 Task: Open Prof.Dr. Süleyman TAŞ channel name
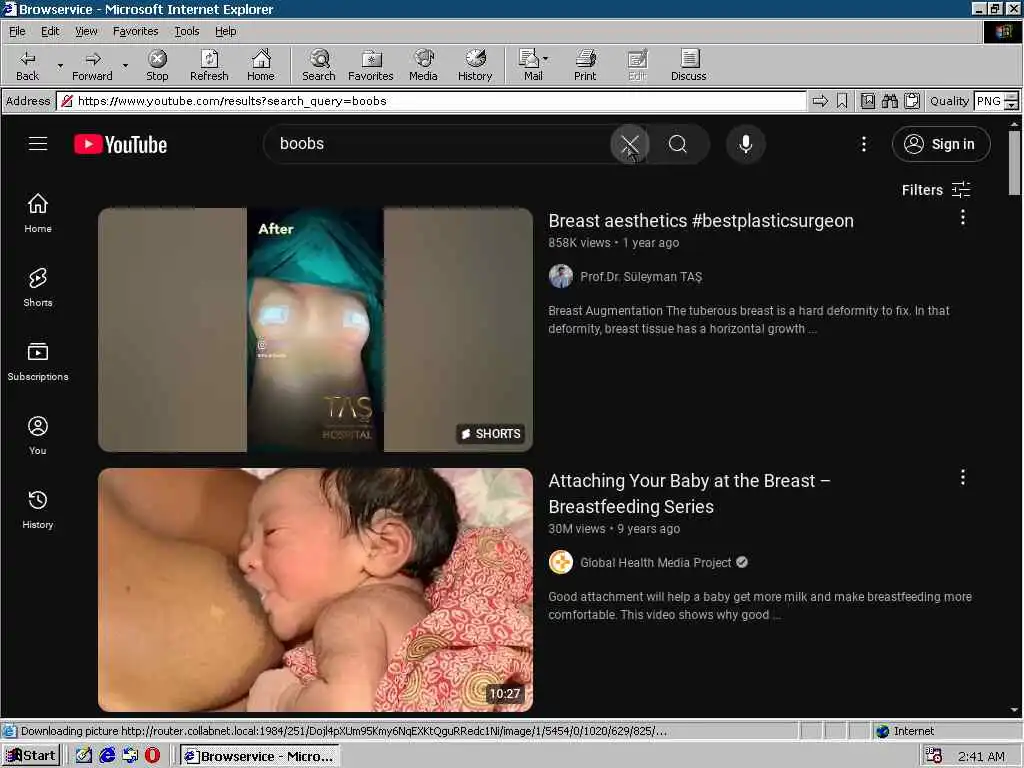pyautogui.click(x=641, y=277)
